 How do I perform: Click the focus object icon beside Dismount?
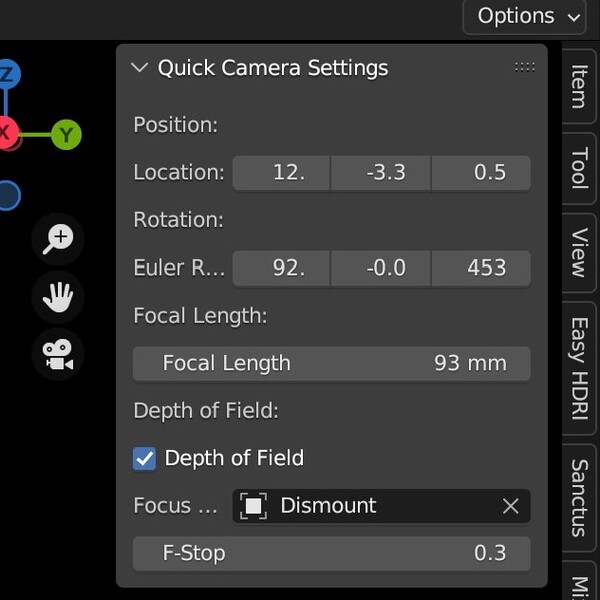point(254,506)
